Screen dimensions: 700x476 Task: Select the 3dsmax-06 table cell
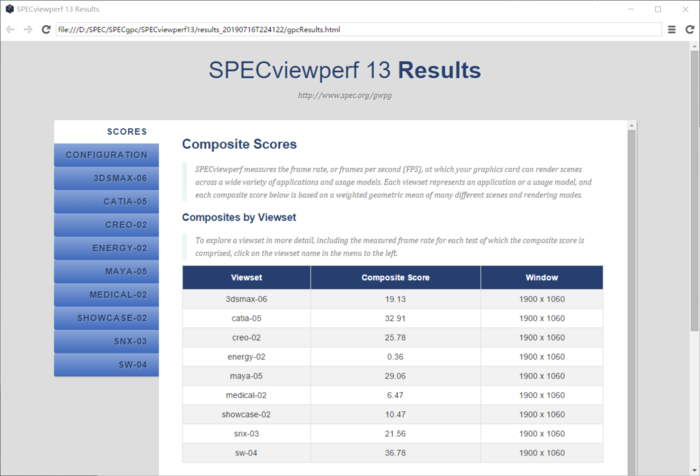(x=246, y=299)
